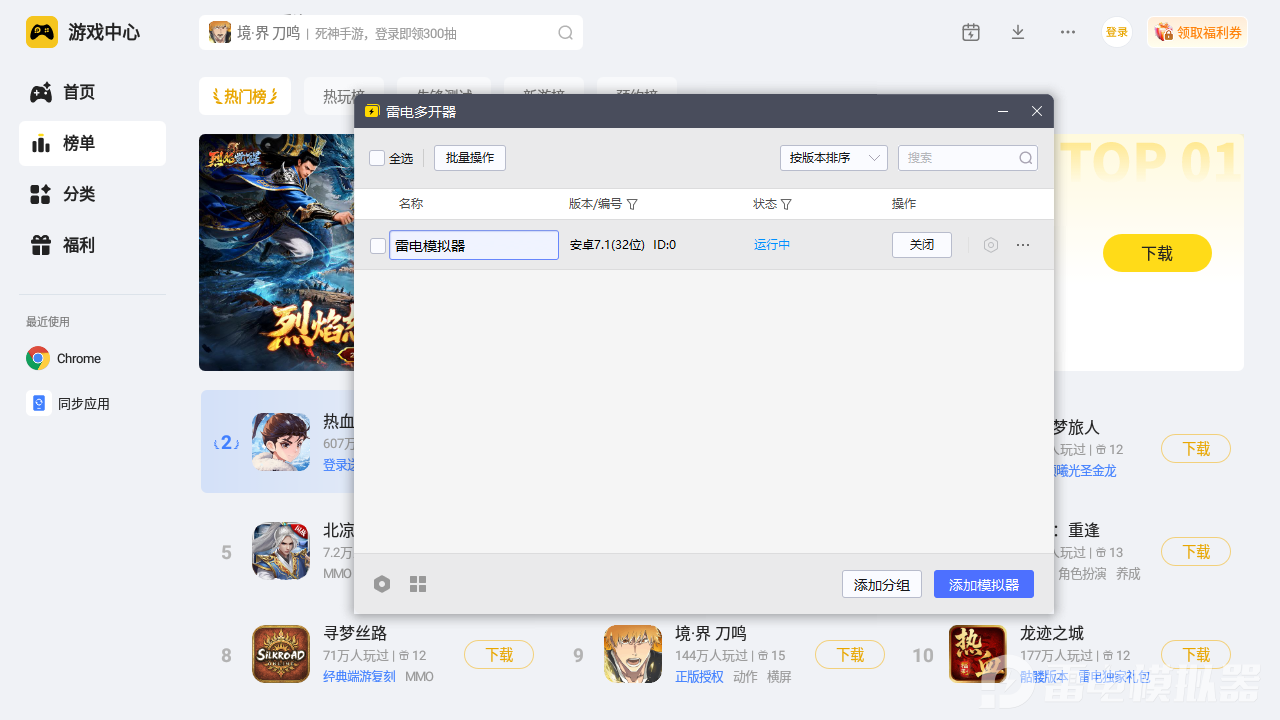Click the game center search input field
Image resolution: width=1280 pixels, height=720 pixels.
(391, 33)
